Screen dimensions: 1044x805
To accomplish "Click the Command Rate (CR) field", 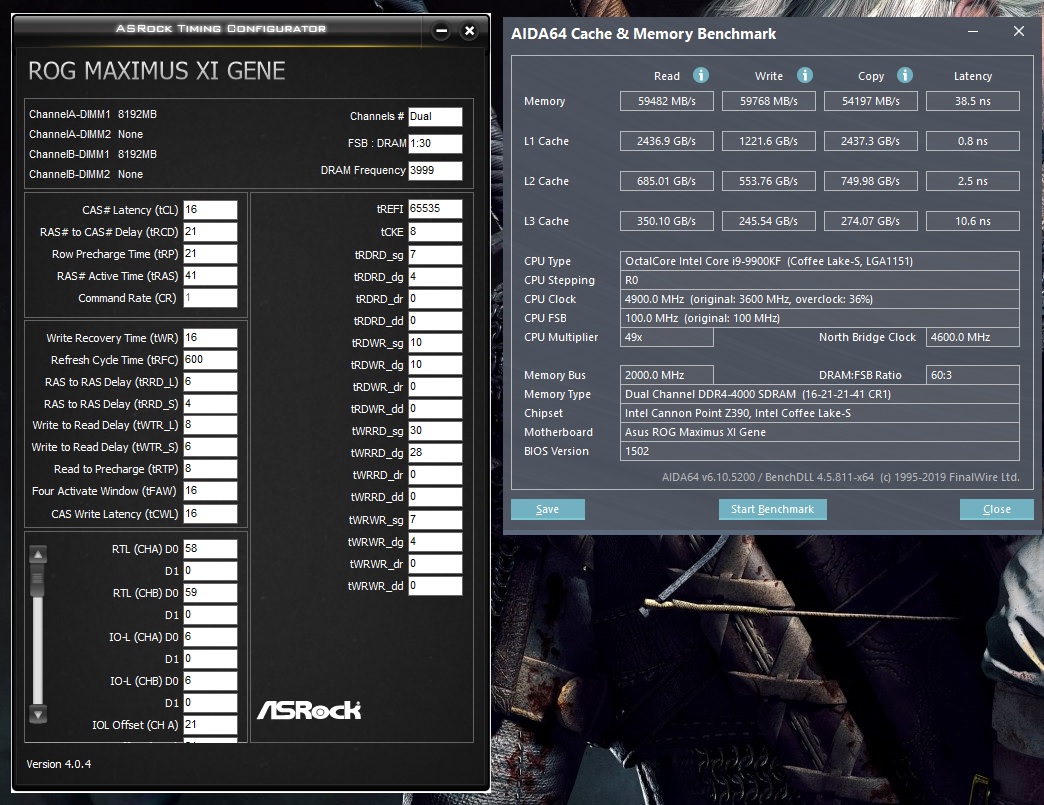I will pyautogui.click(x=210, y=298).
